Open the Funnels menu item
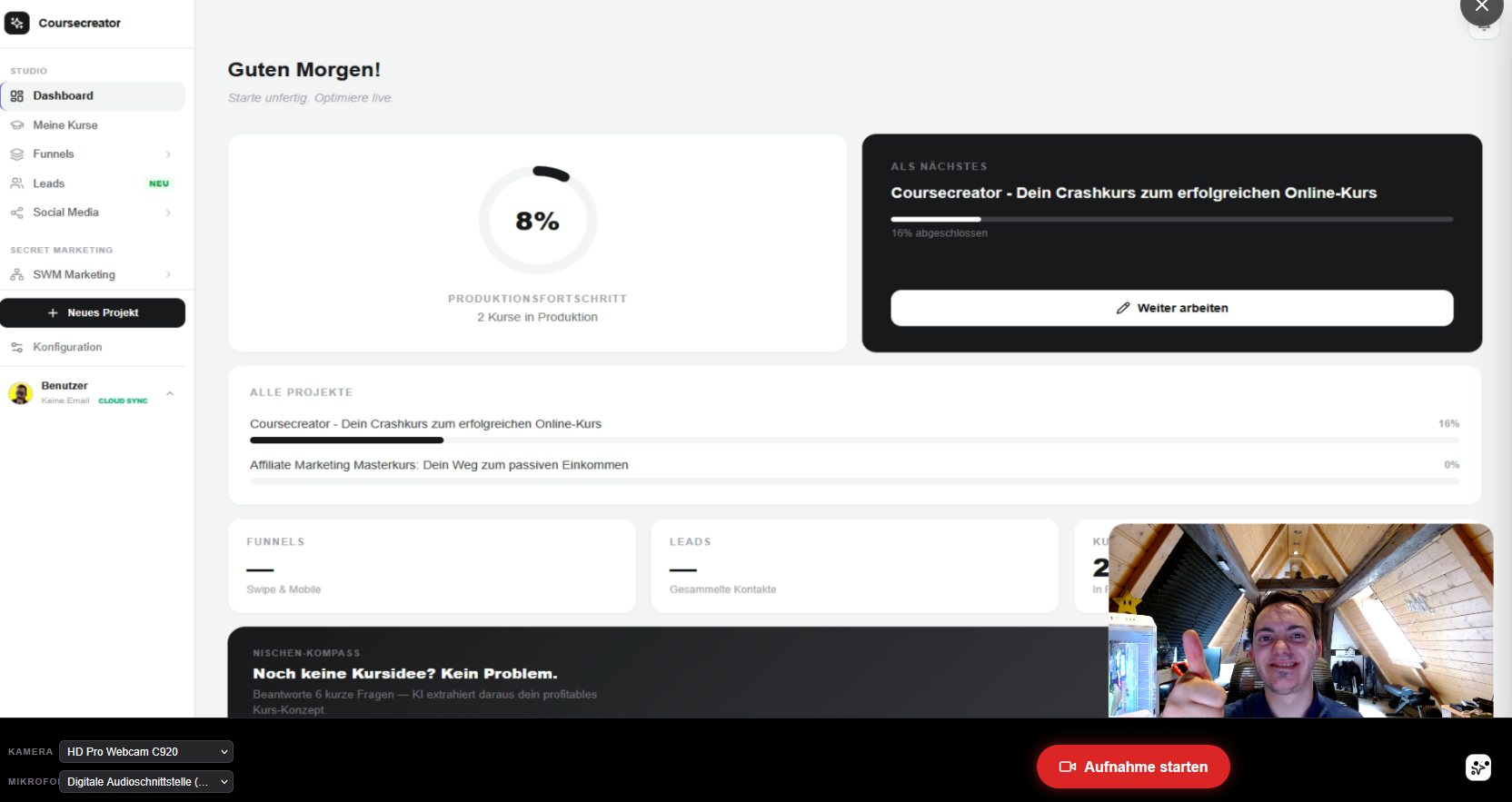1512x802 pixels. (x=93, y=154)
